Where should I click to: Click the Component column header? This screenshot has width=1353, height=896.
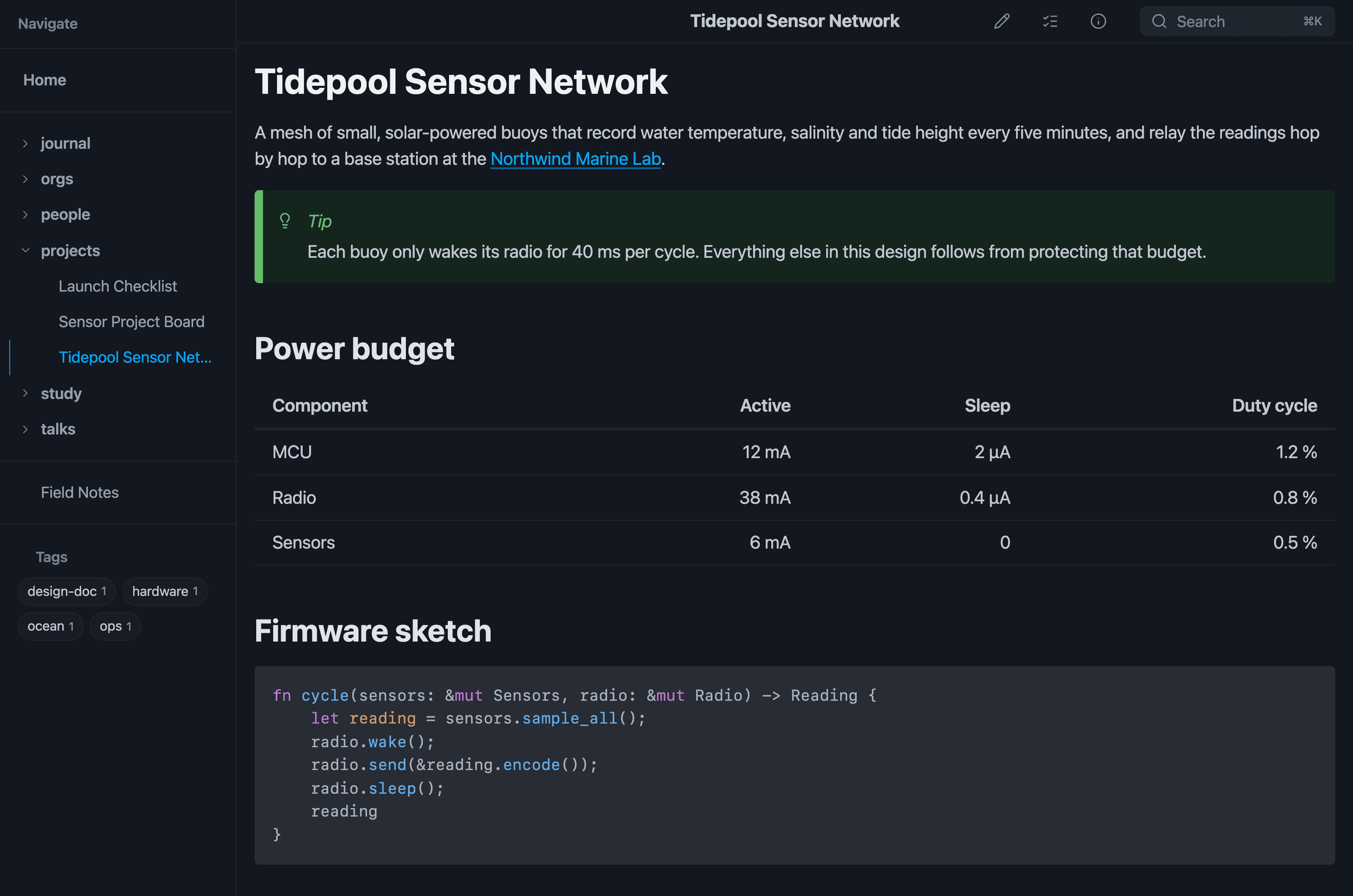320,405
